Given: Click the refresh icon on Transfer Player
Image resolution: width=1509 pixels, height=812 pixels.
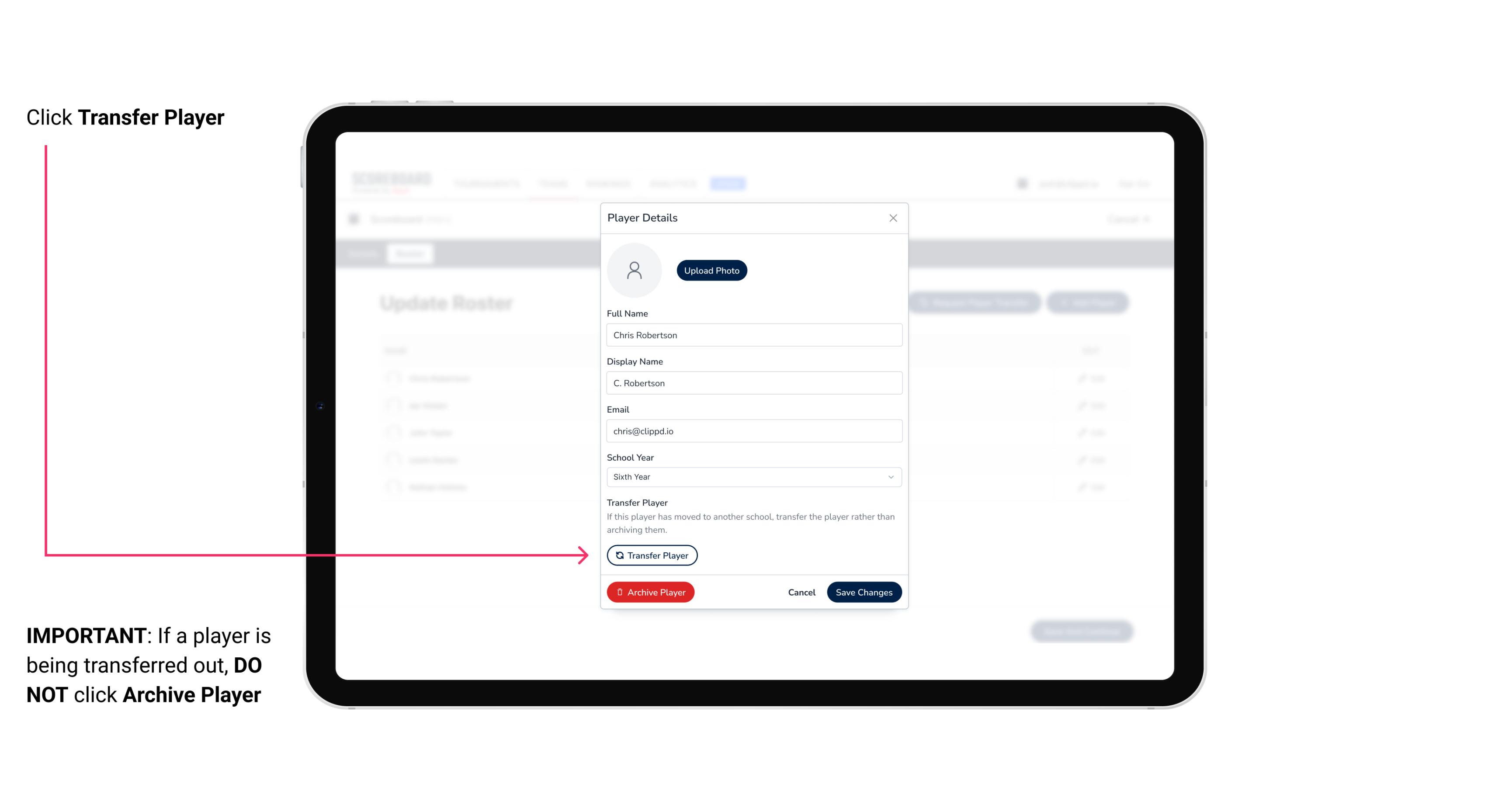Looking at the screenshot, I should 618,555.
